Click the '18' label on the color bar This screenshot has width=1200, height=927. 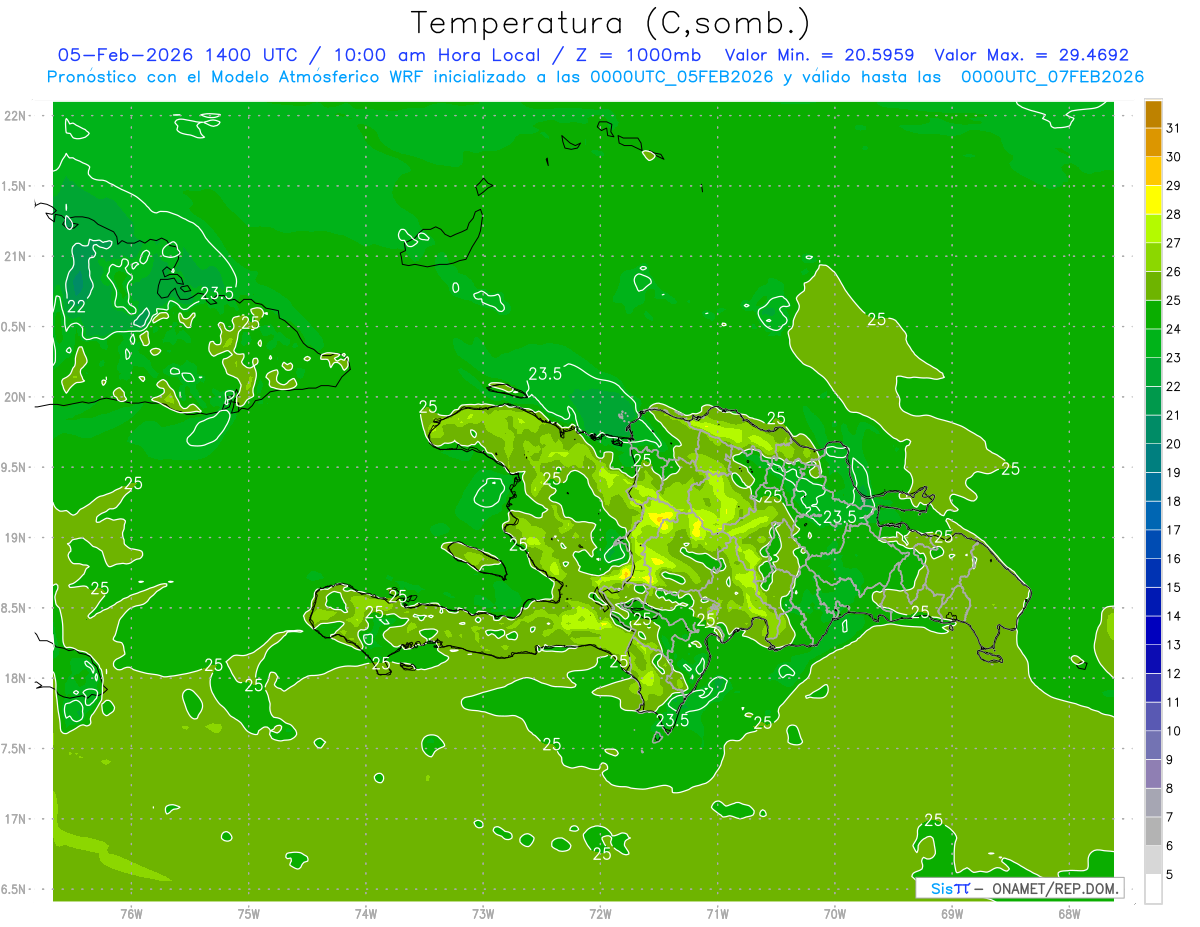1174,501
